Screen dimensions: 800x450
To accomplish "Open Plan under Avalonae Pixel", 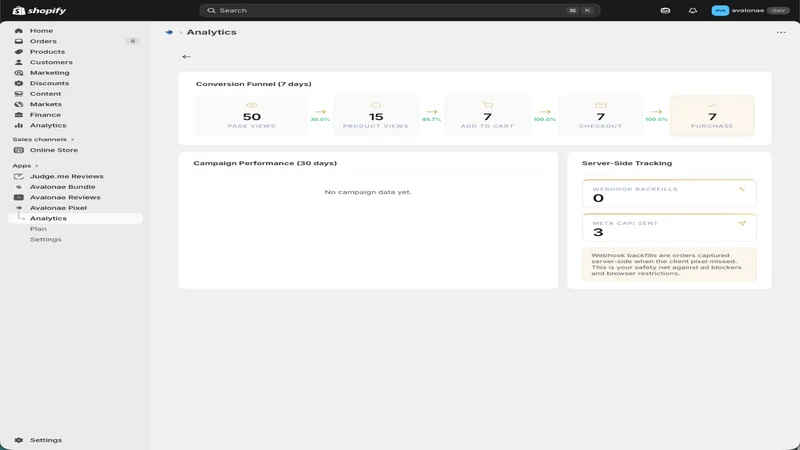I will [x=38, y=229].
